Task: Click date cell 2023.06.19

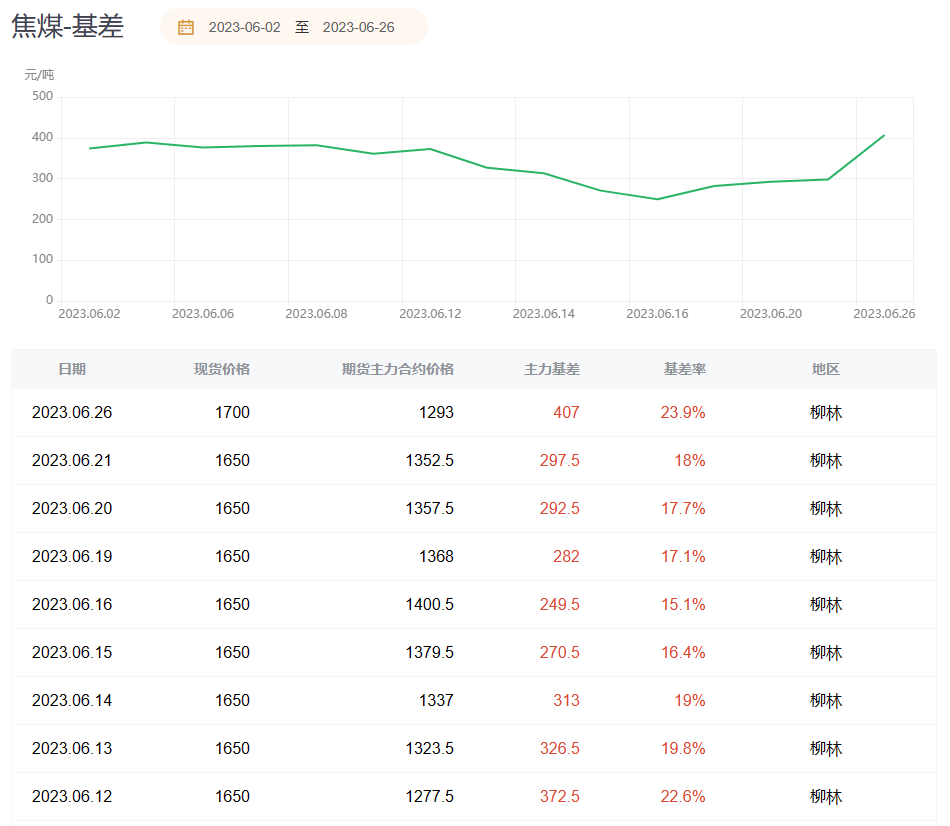Action: [x=72, y=556]
